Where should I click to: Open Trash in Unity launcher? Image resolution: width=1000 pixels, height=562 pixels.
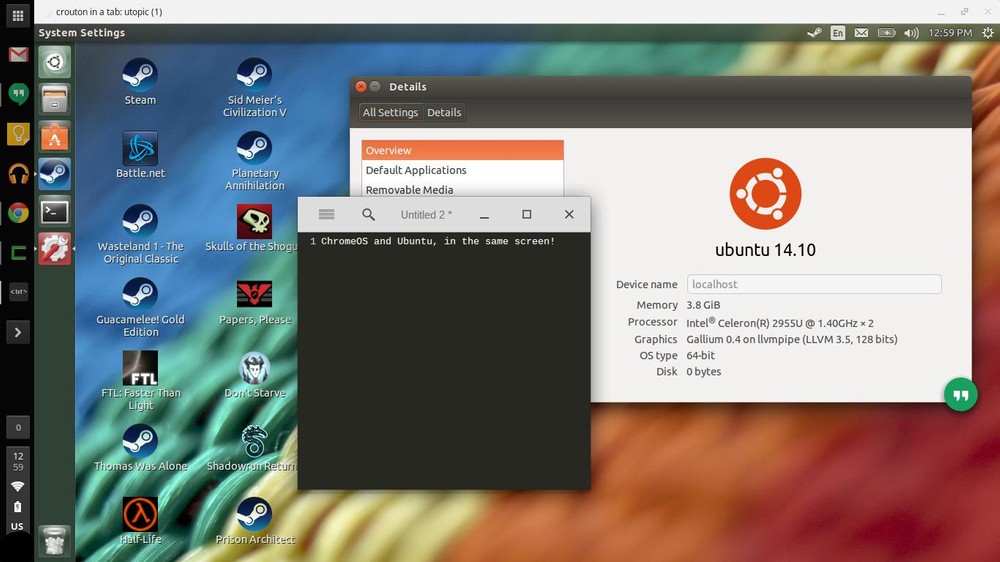pos(54,540)
